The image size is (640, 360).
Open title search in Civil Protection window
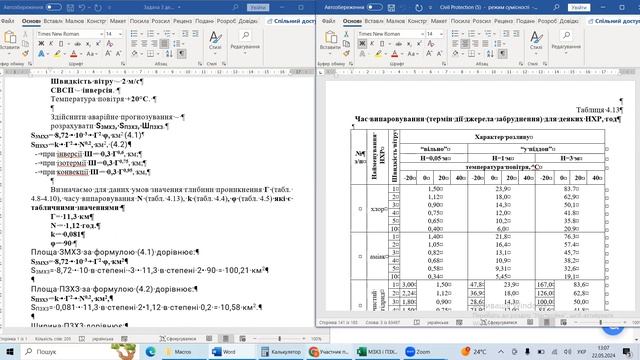click(x=556, y=7)
